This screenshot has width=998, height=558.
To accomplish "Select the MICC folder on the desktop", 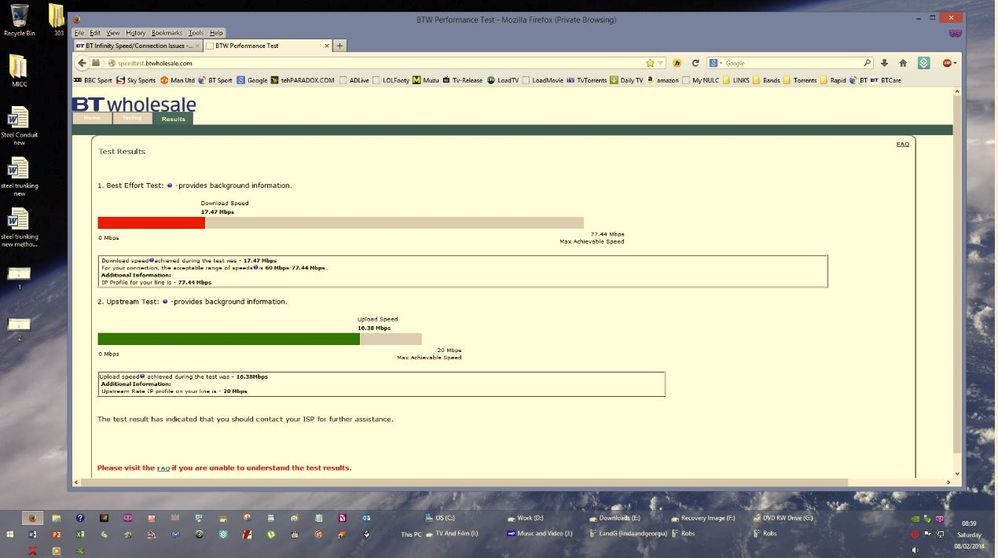I will click(x=18, y=71).
